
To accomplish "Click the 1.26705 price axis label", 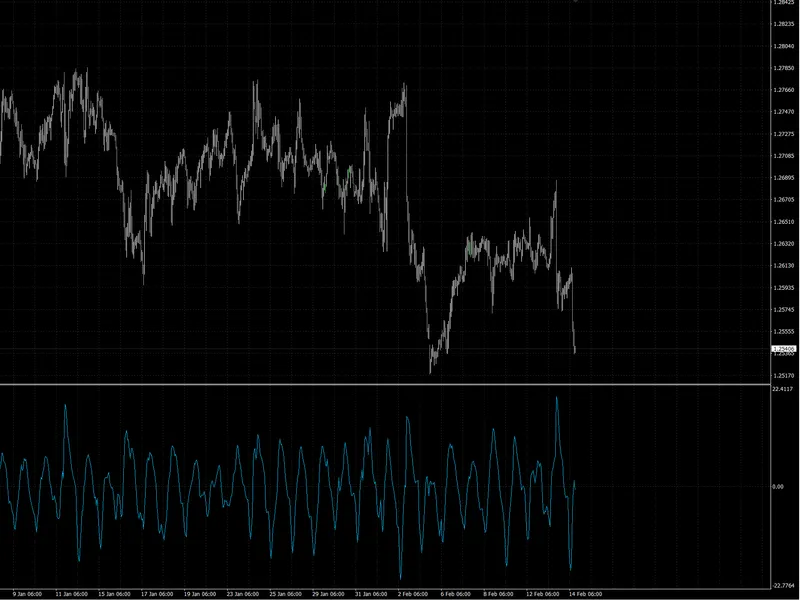I will coord(783,199).
